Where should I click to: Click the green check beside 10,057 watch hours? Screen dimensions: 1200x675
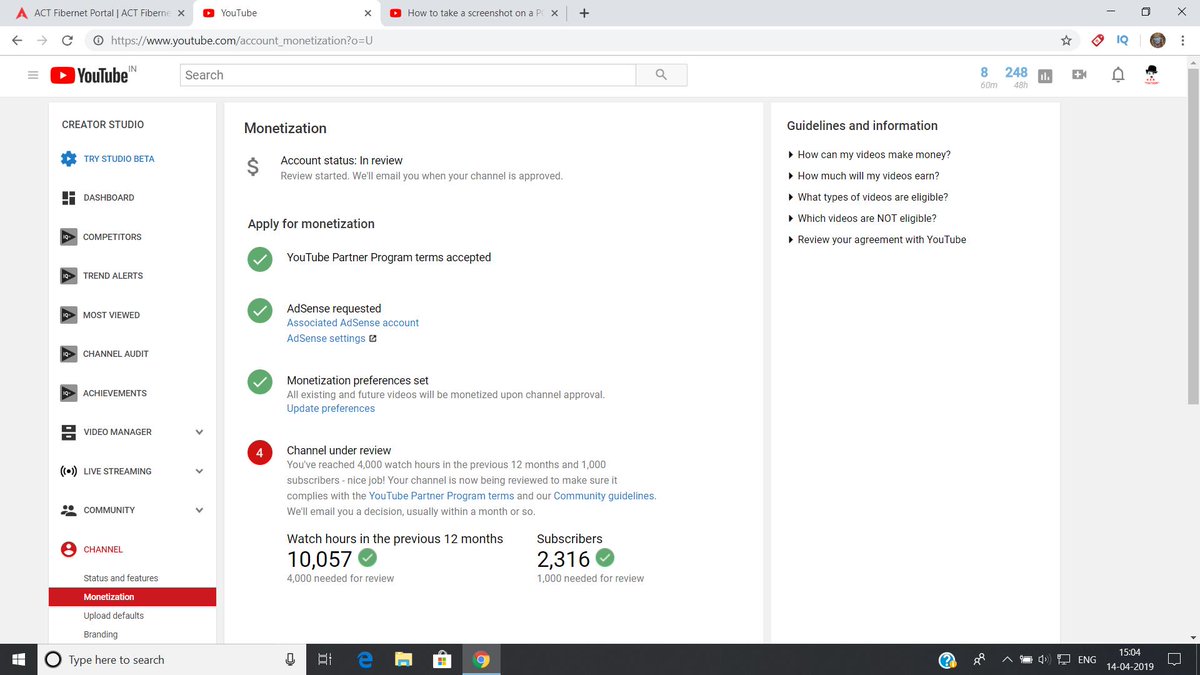(368, 557)
